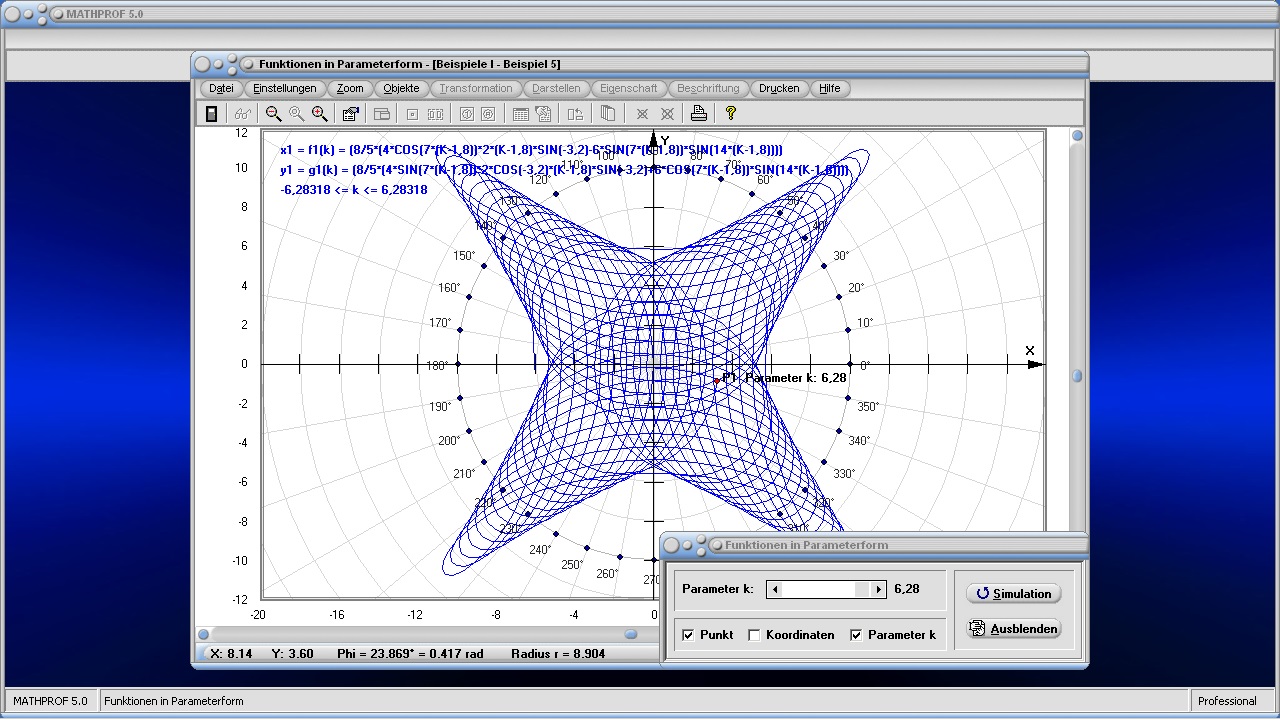Open the Zoom menu
Image resolution: width=1280 pixels, height=720 pixels.
(x=350, y=88)
